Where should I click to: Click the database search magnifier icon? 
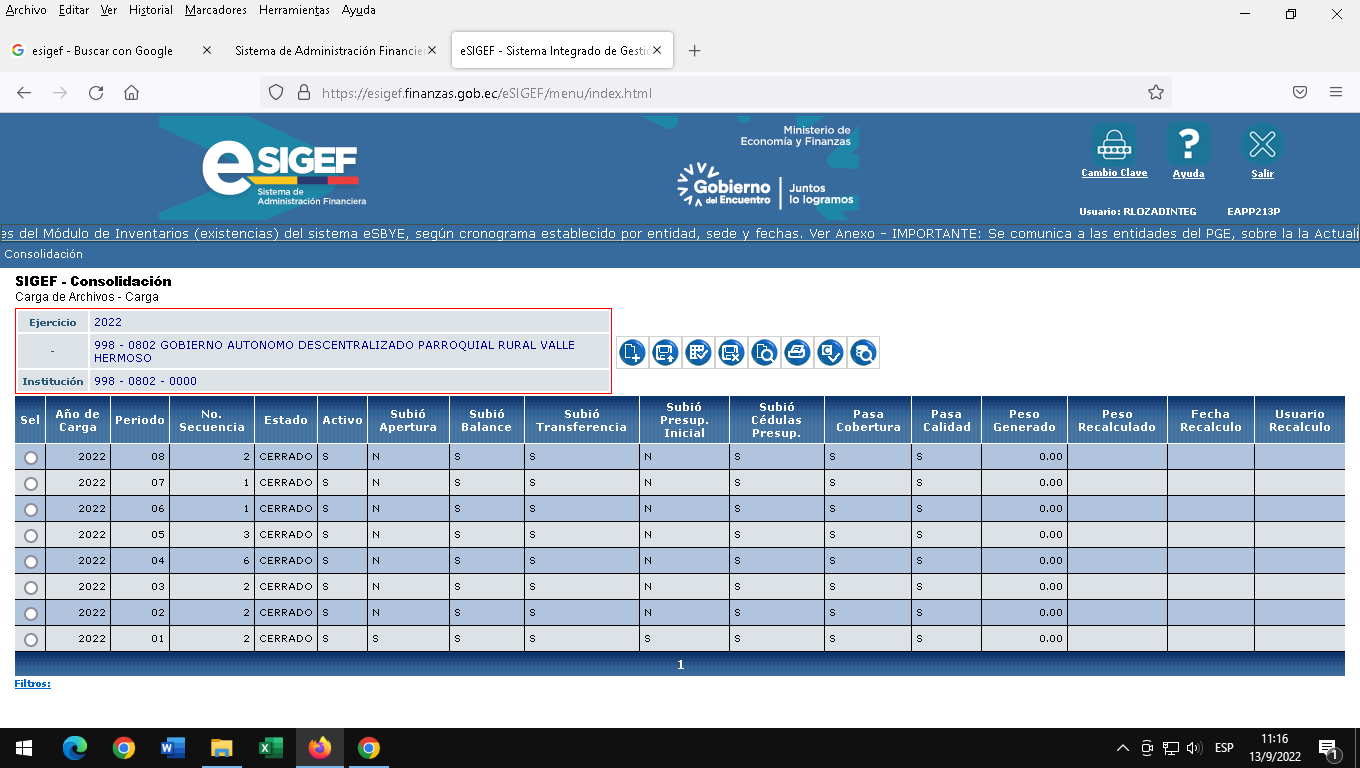point(863,352)
